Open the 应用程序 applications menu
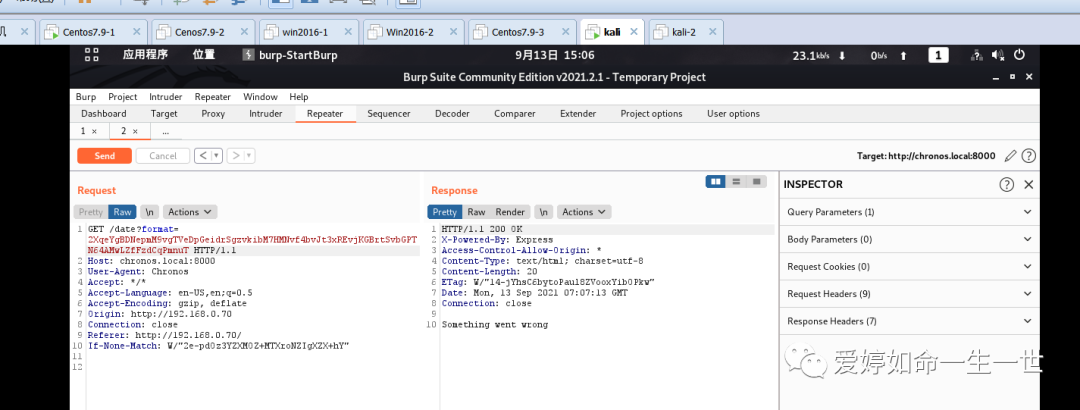The height and width of the screenshot is (410, 1080). coord(145,55)
